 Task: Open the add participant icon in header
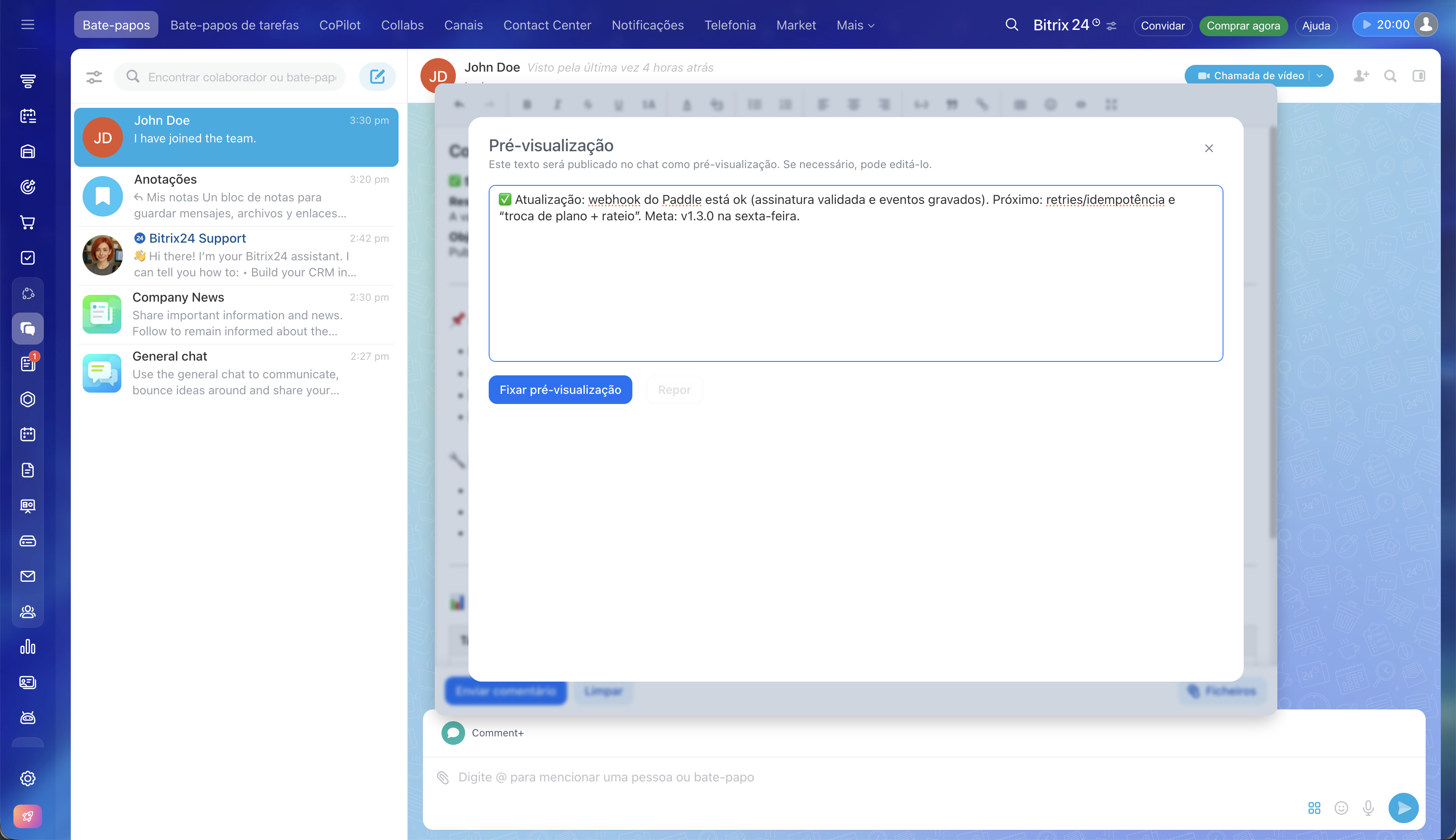1361,76
